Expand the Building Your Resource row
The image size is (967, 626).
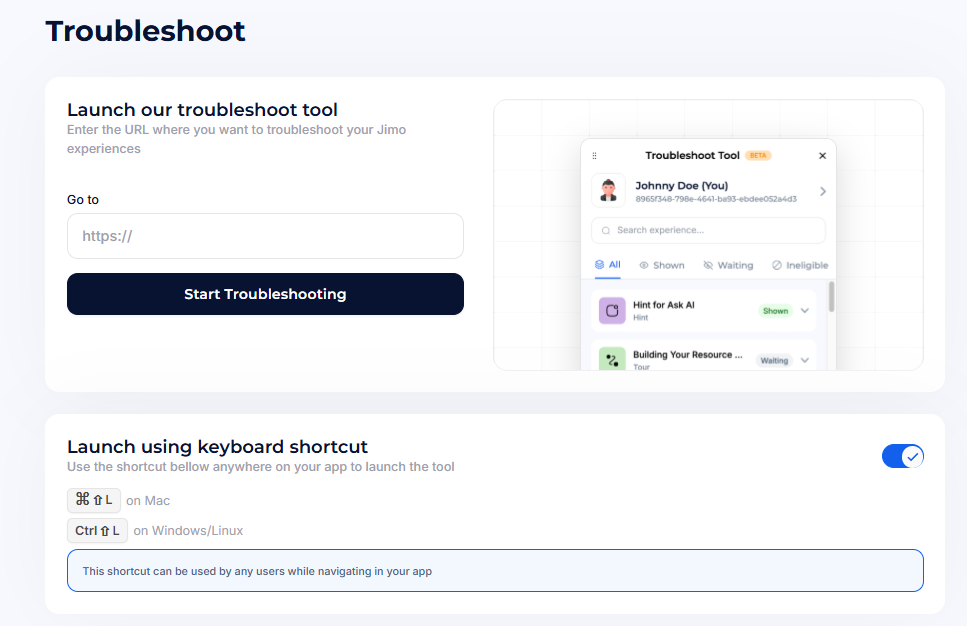tap(805, 360)
